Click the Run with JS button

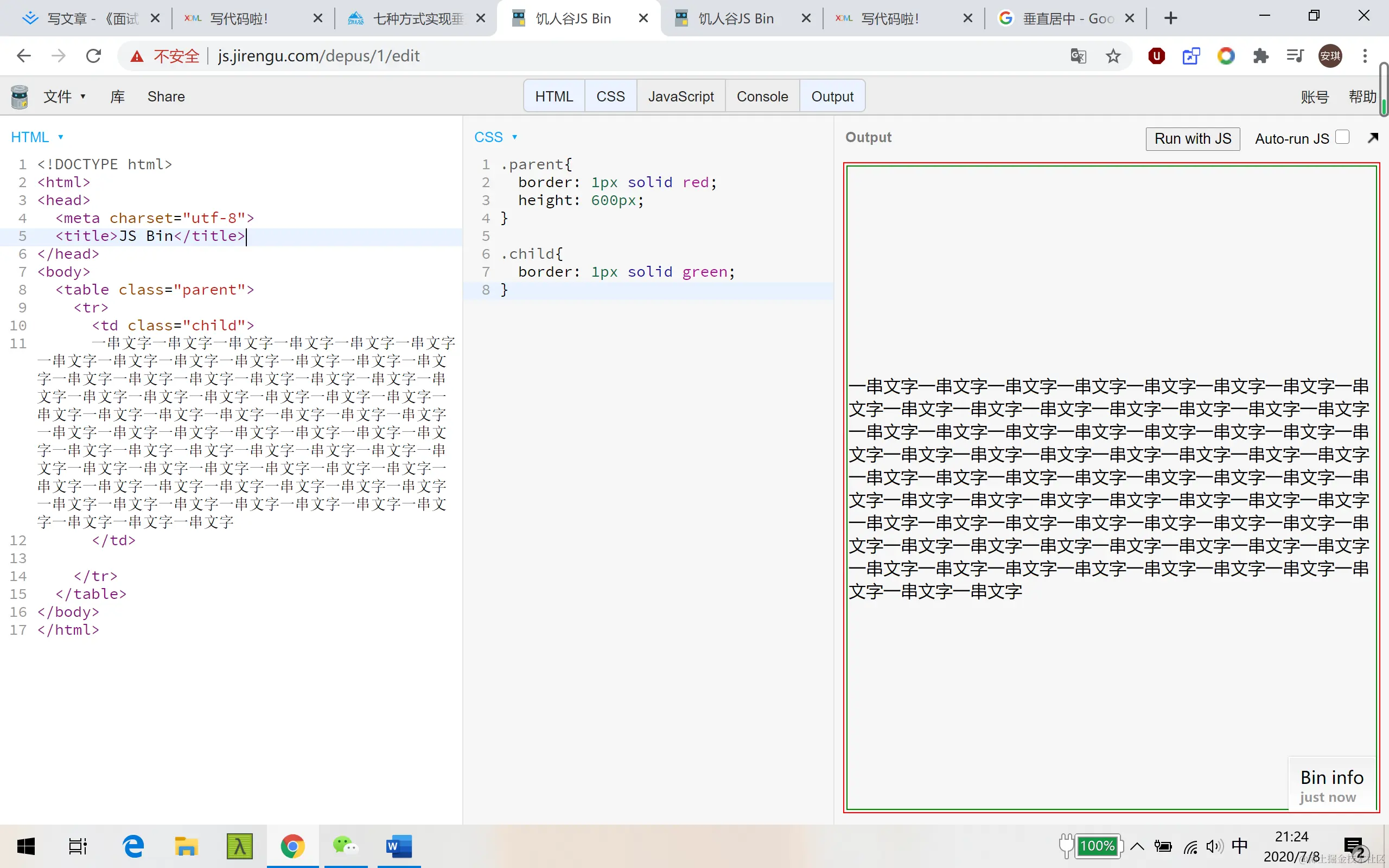click(1192, 139)
